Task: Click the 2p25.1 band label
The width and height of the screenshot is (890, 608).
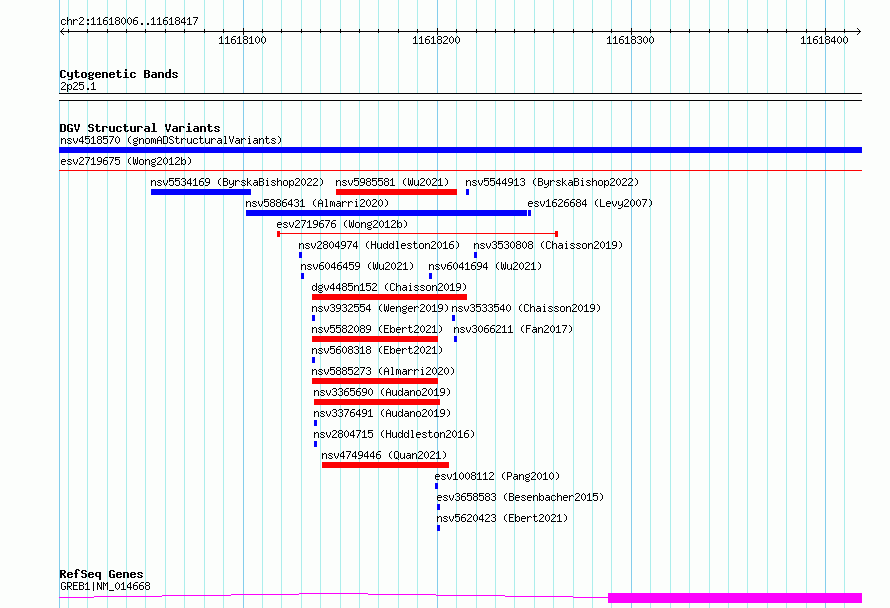Action: click(x=78, y=86)
